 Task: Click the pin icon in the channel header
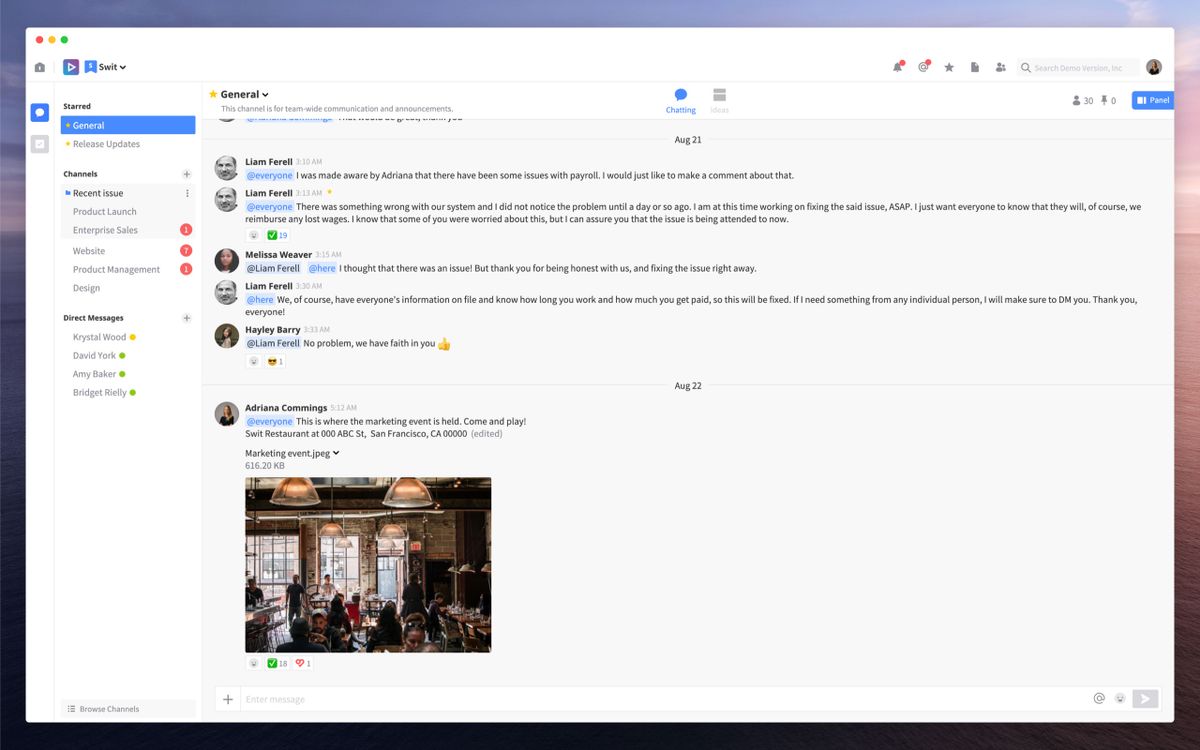(1104, 100)
